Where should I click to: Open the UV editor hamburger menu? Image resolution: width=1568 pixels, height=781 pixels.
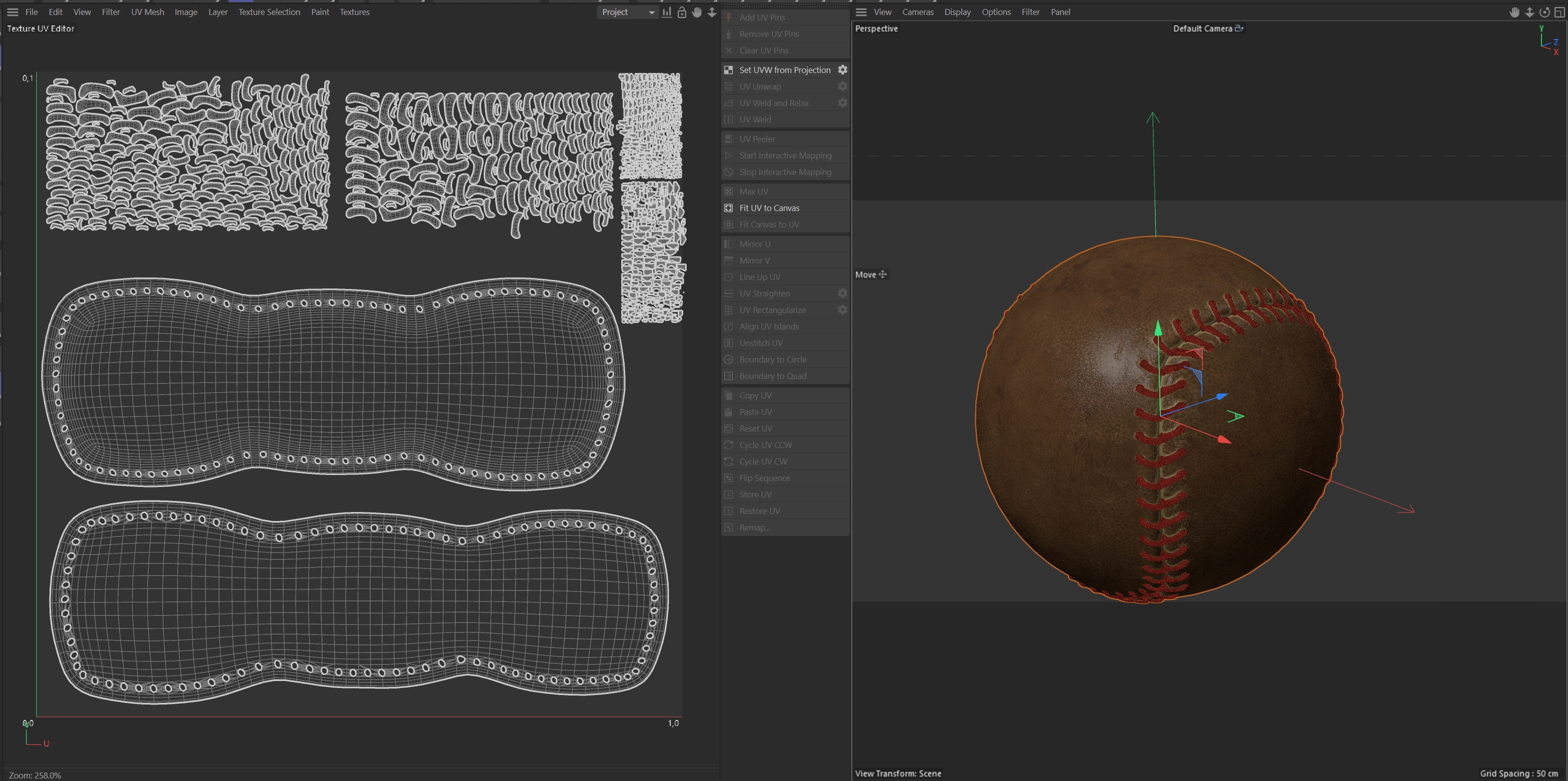12,12
